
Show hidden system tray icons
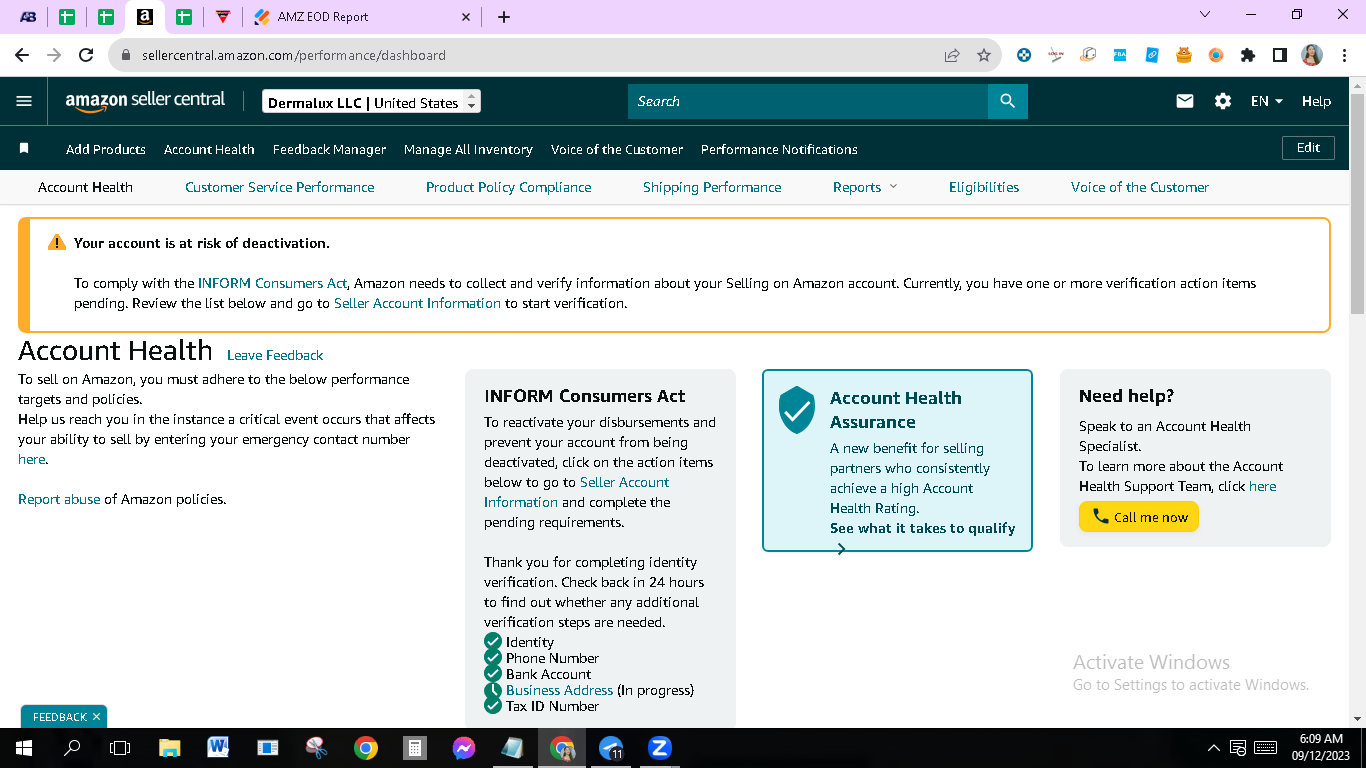coord(1214,748)
